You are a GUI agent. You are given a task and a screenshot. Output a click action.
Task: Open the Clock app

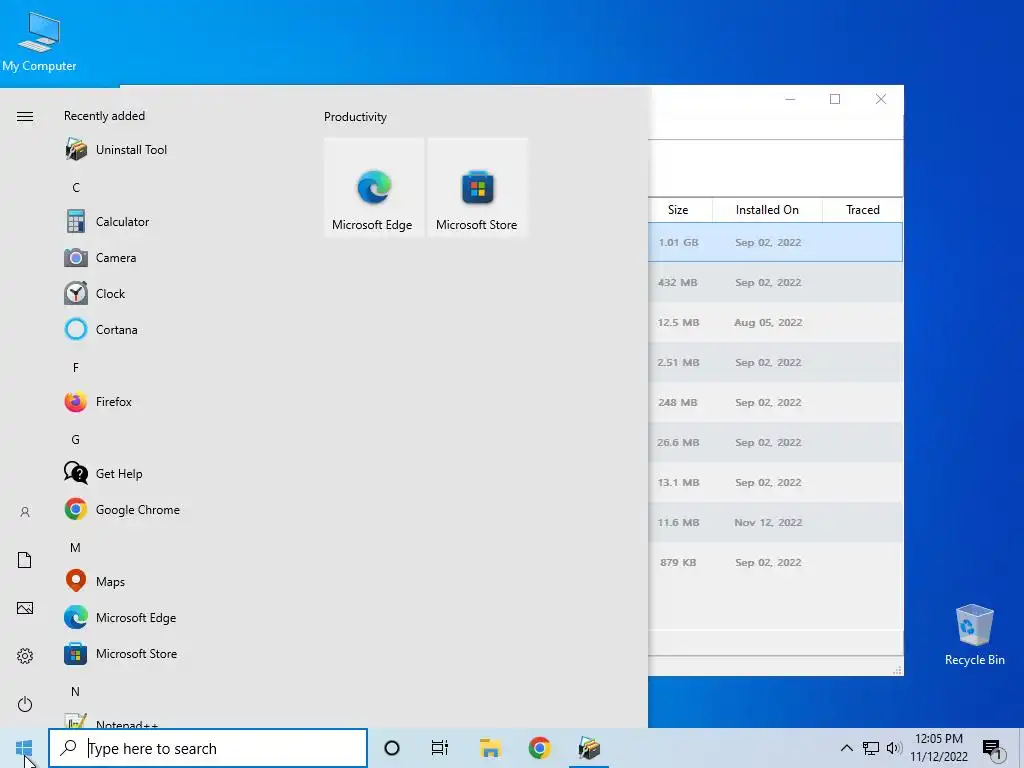(x=95, y=293)
